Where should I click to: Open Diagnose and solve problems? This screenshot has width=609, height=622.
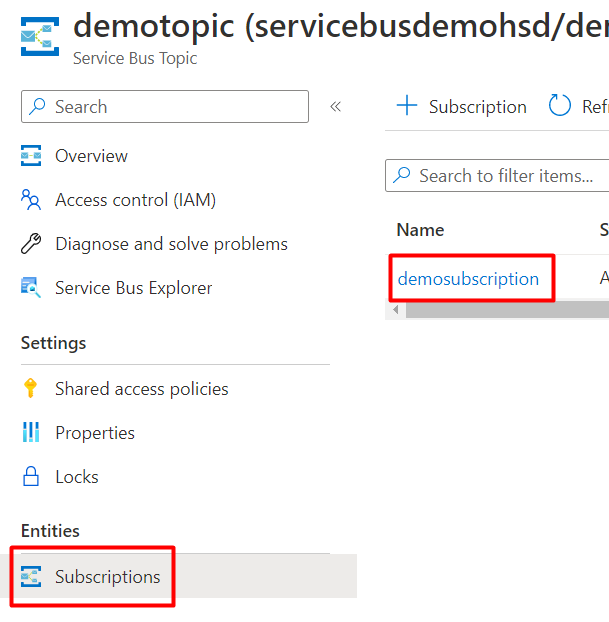171,244
